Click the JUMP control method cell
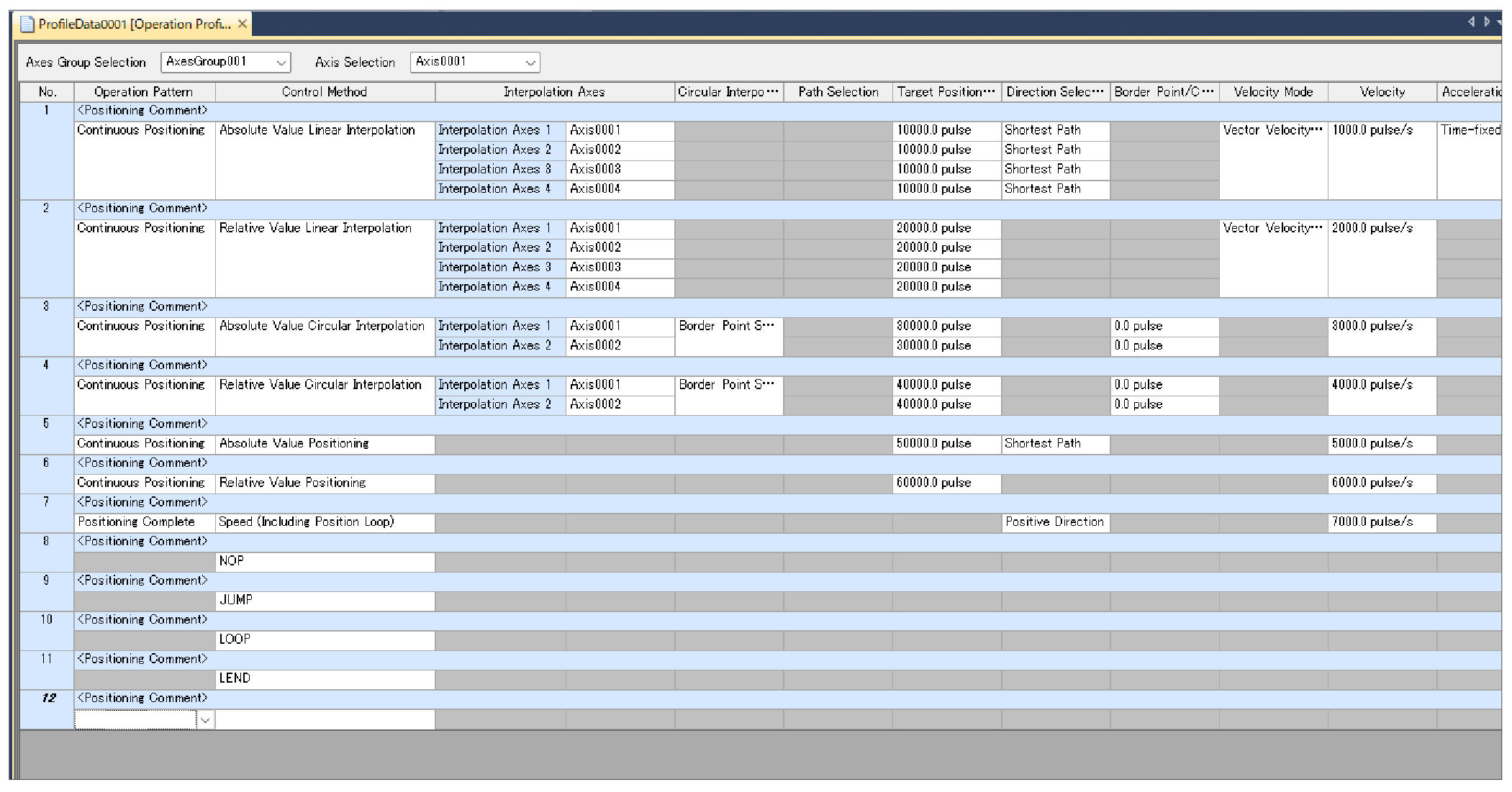The height and width of the screenshot is (792, 1512). (325, 600)
